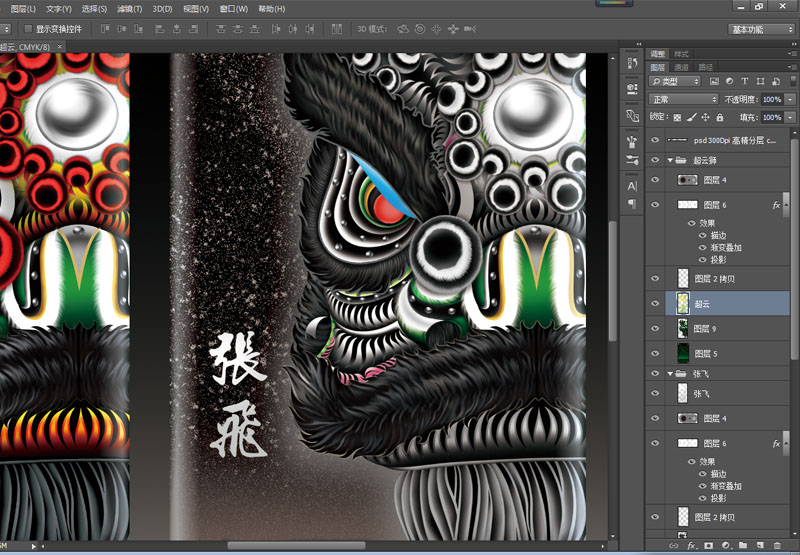Lock transparent pixels icon

pyautogui.click(x=677, y=117)
